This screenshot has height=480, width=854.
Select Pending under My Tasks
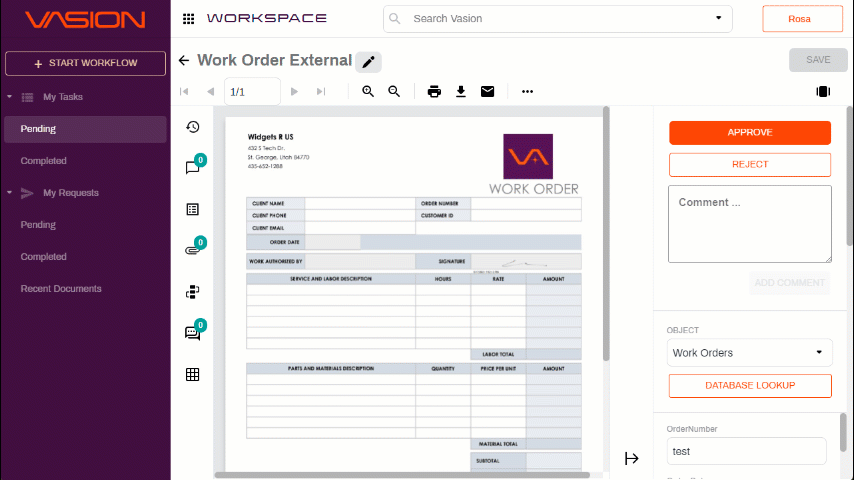point(86,129)
